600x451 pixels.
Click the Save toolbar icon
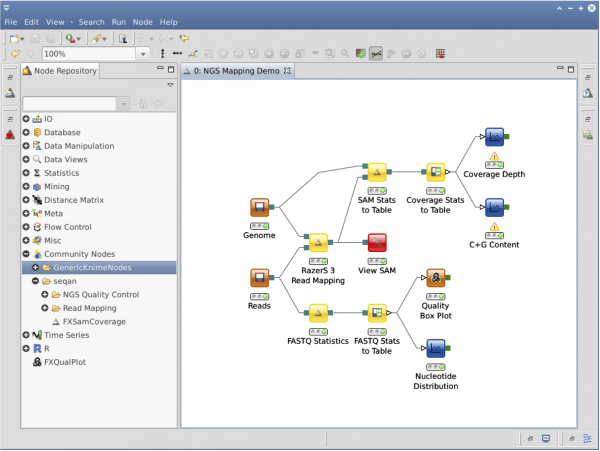pos(35,38)
